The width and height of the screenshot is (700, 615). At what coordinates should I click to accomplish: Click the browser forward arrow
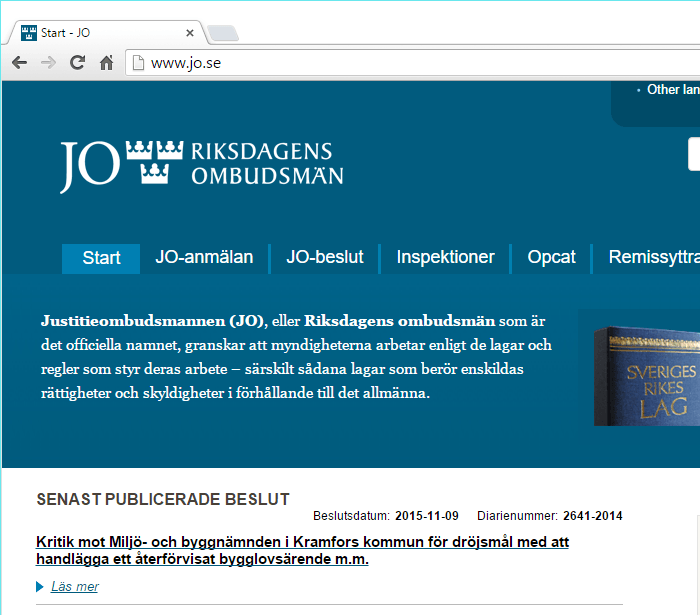coord(48,62)
